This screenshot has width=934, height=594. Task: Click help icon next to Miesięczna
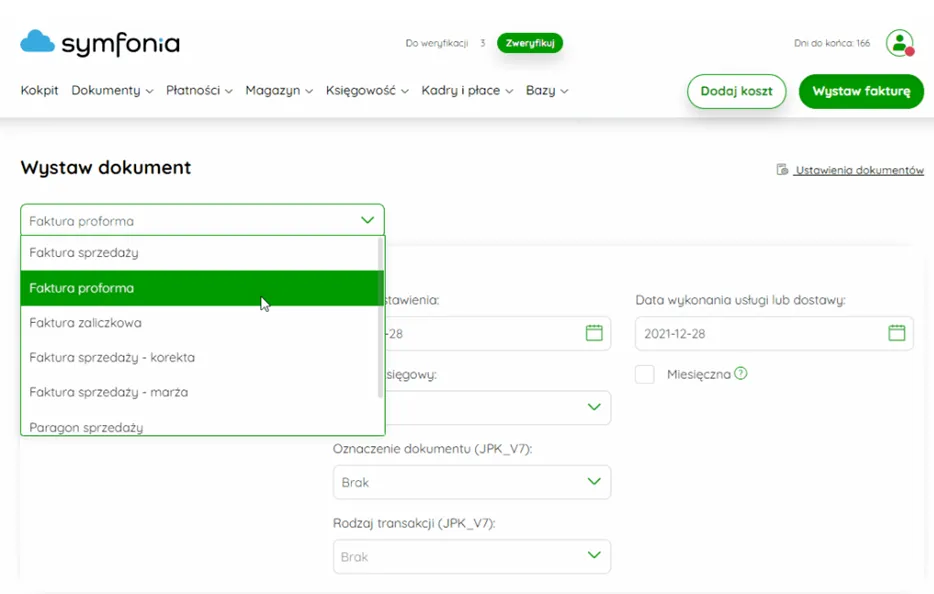point(741,374)
